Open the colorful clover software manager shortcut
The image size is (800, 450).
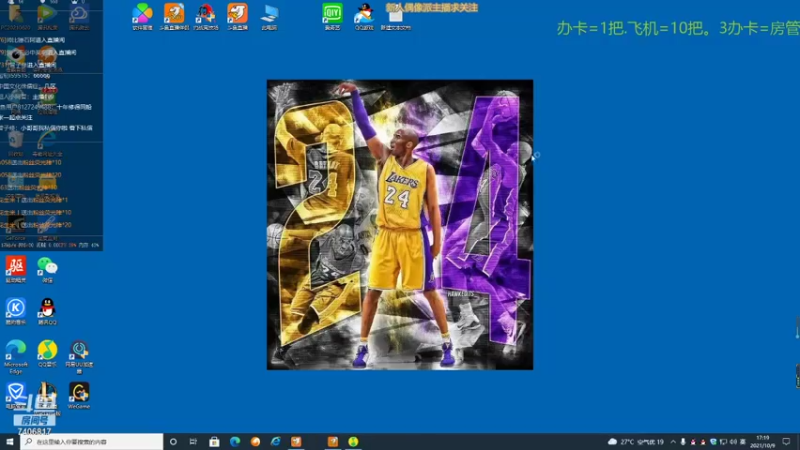(x=142, y=16)
